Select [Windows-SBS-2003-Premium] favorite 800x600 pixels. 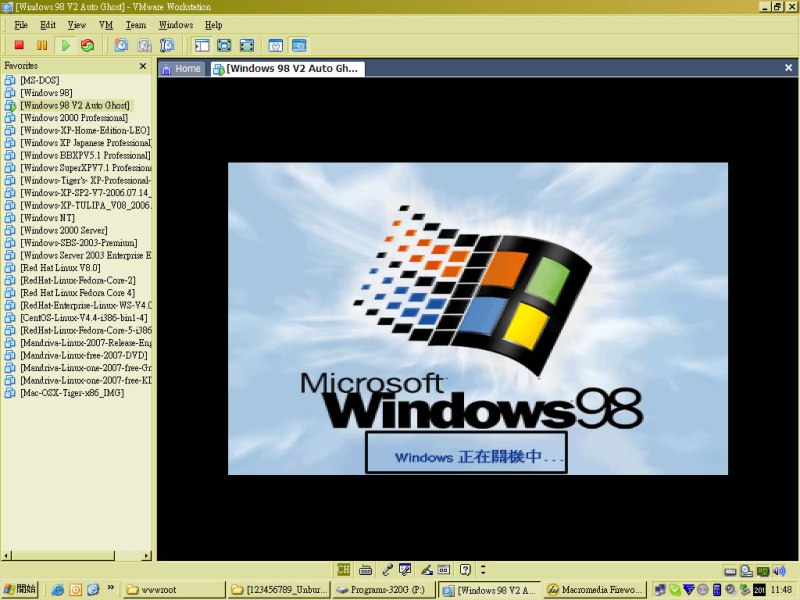pos(79,242)
